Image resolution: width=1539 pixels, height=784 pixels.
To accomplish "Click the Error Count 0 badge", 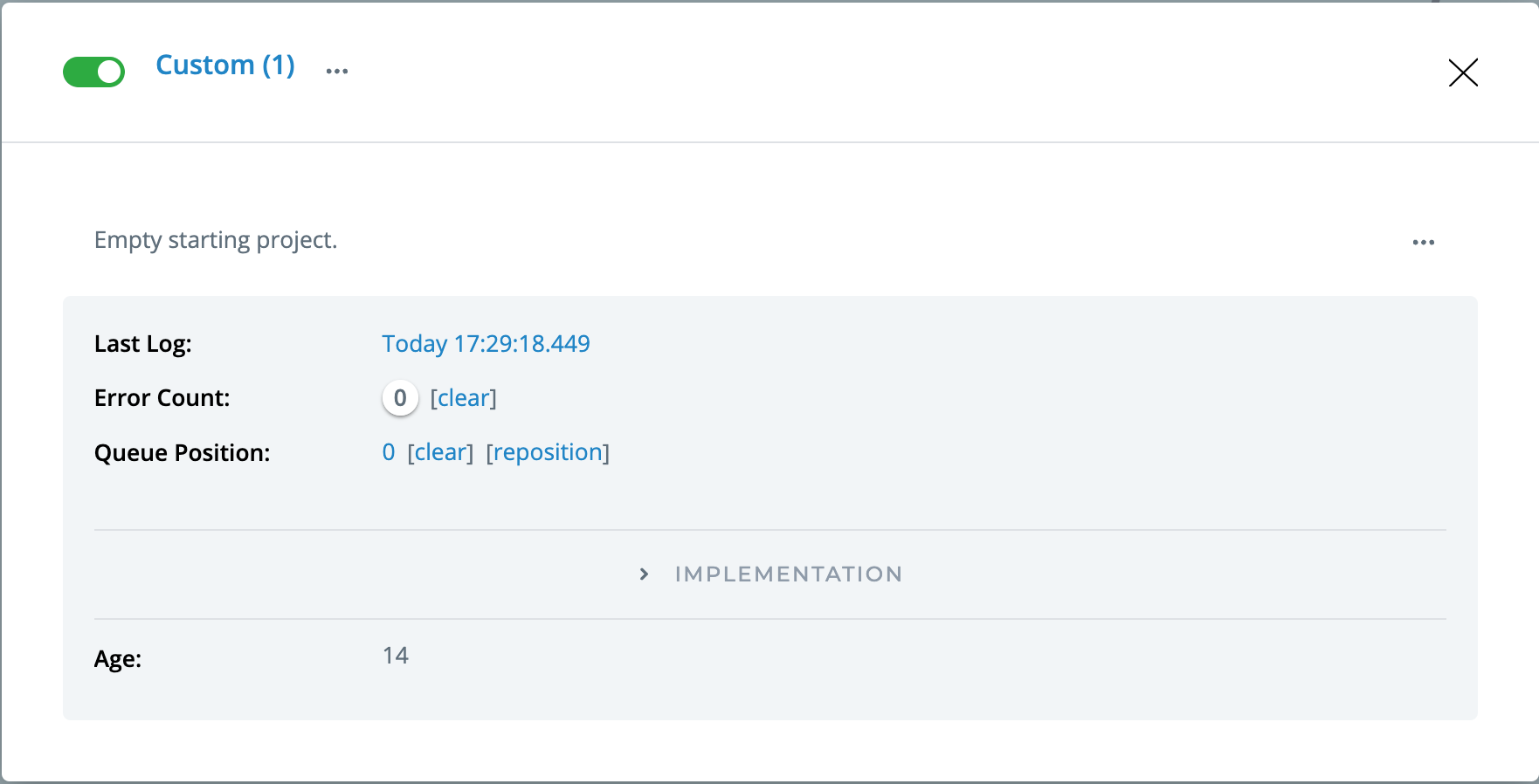I will pyautogui.click(x=400, y=398).
